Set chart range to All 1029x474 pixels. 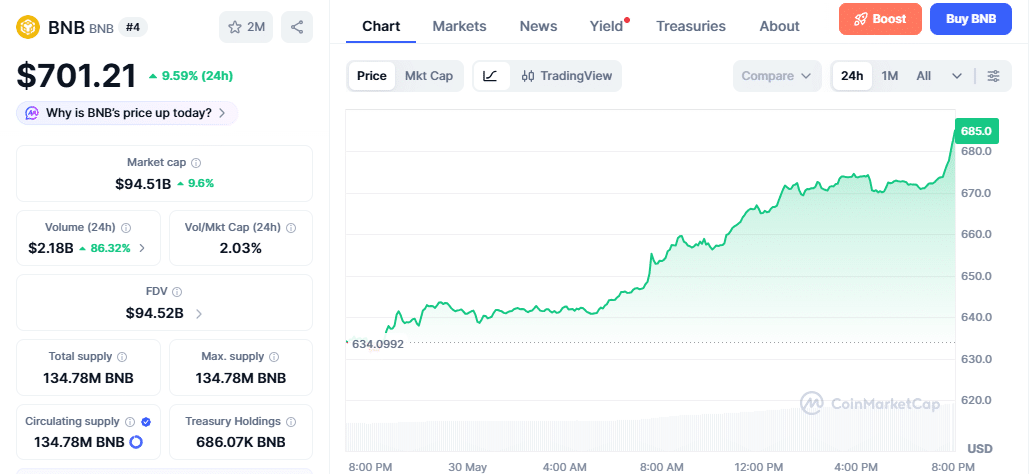coord(923,75)
